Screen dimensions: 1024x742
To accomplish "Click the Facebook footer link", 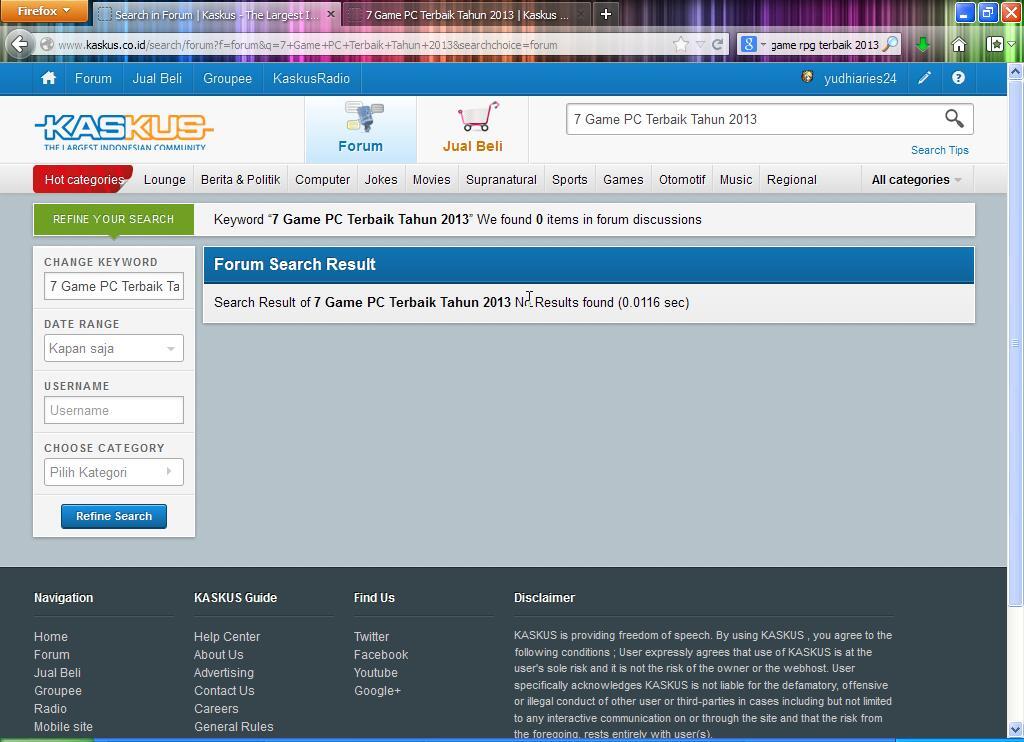I will (381, 654).
